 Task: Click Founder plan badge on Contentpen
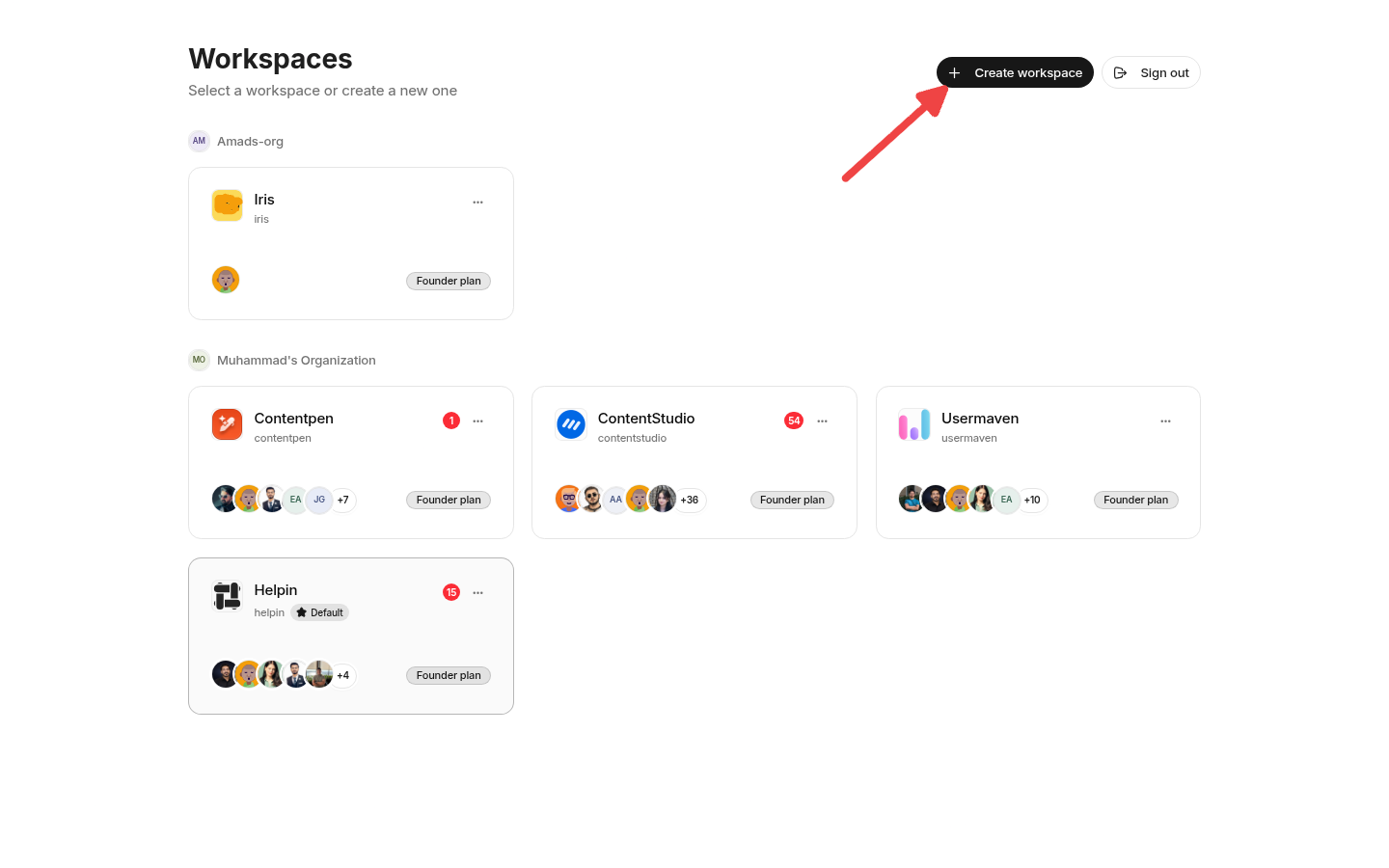pos(449,500)
